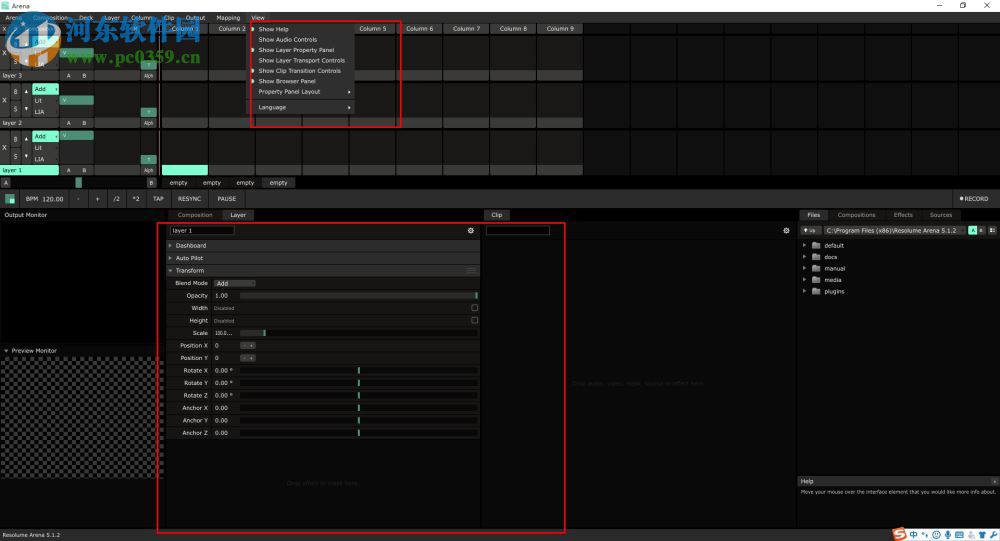Collapse the Transform section
This screenshot has height=541, width=1000.
pyautogui.click(x=324, y=270)
